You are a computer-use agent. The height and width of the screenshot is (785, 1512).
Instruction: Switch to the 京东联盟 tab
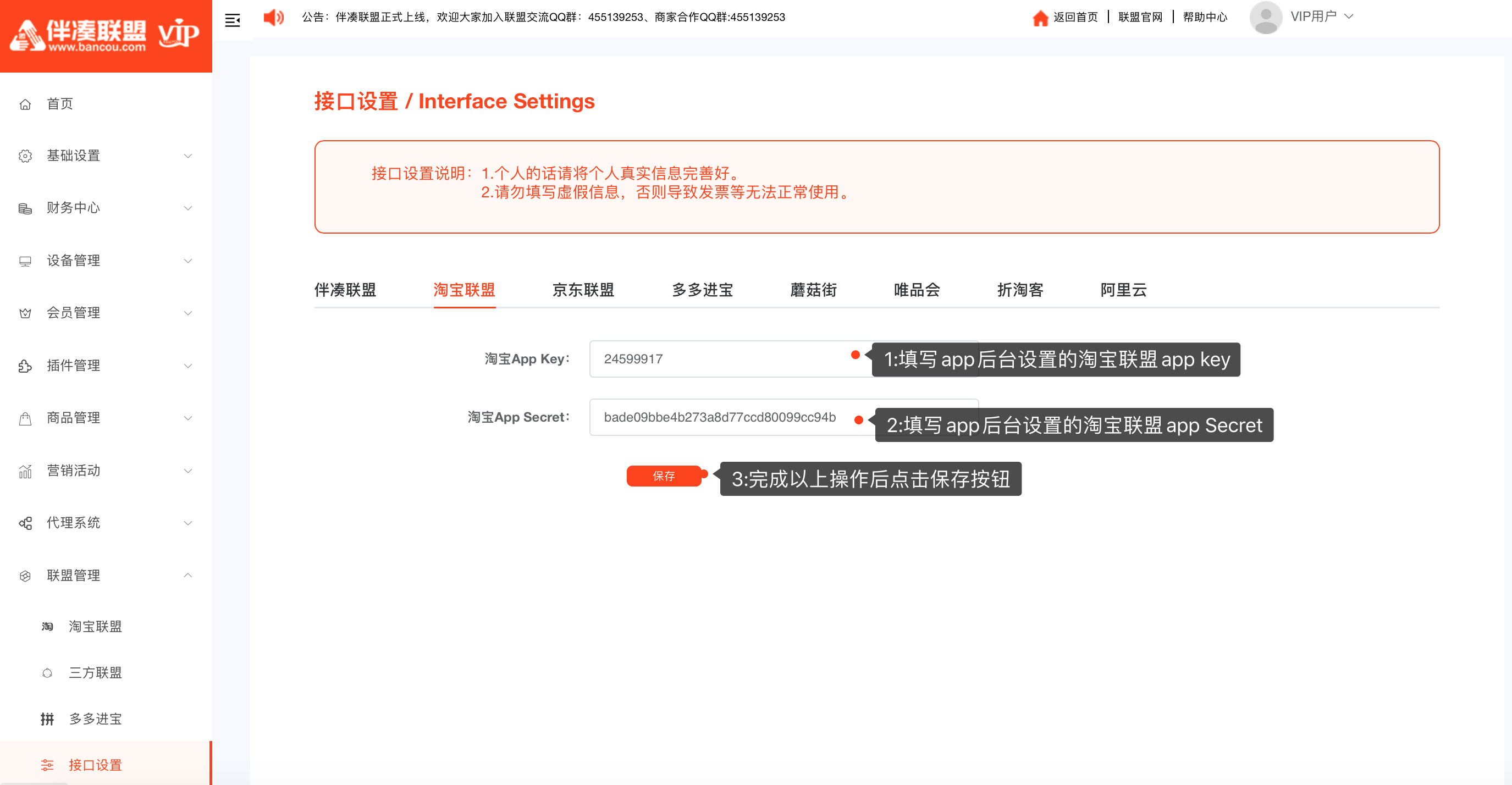point(583,290)
